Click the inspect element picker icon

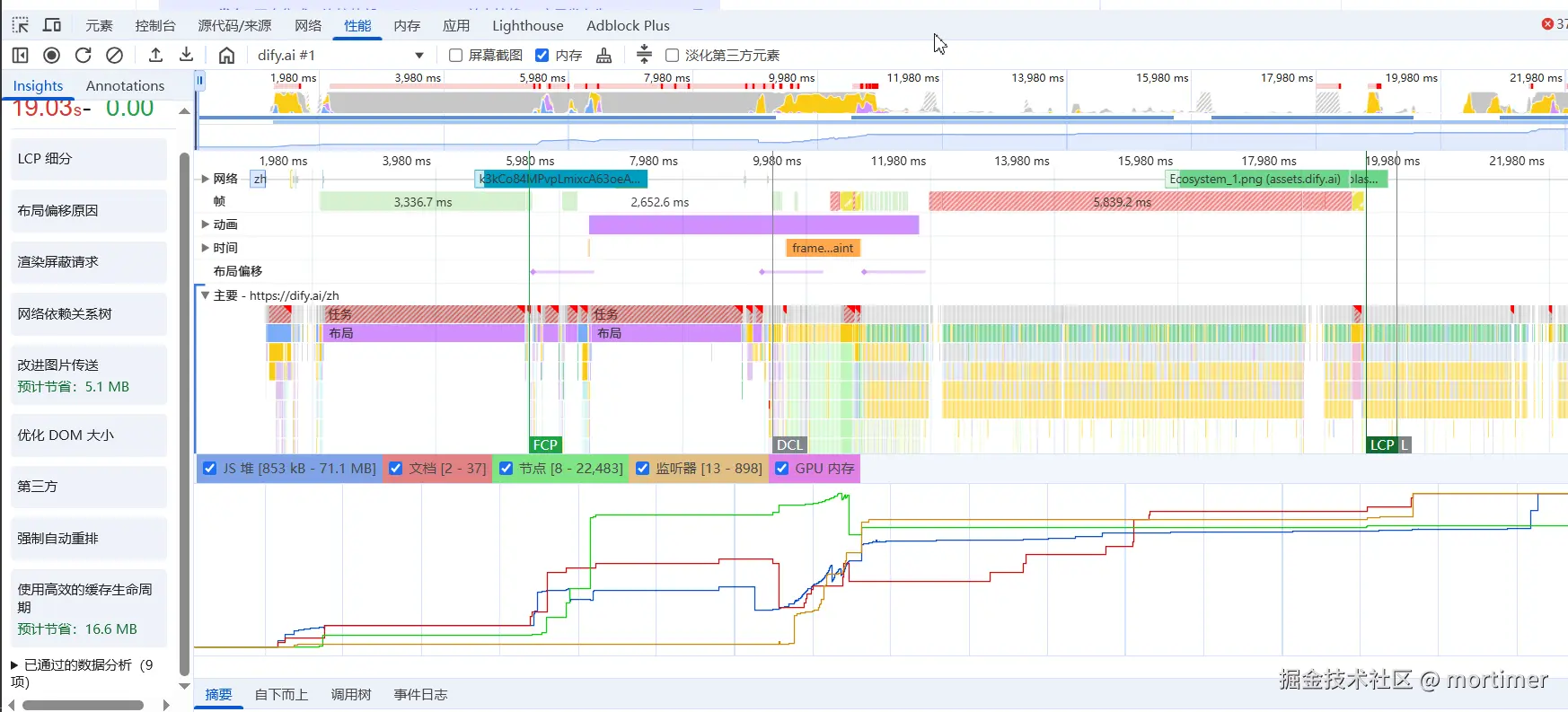(20, 25)
